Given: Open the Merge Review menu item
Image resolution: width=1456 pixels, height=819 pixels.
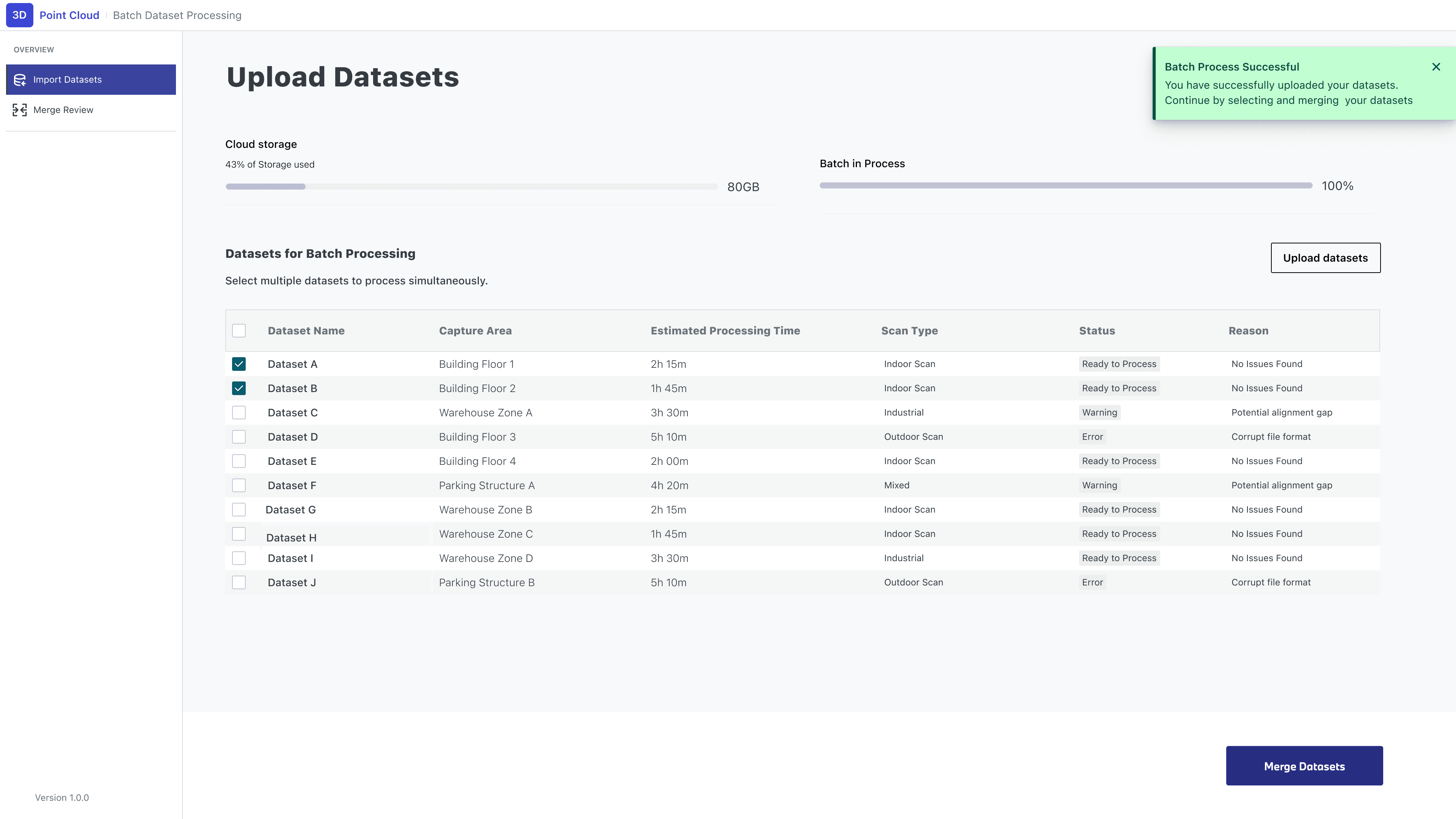Looking at the screenshot, I should (x=63, y=110).
